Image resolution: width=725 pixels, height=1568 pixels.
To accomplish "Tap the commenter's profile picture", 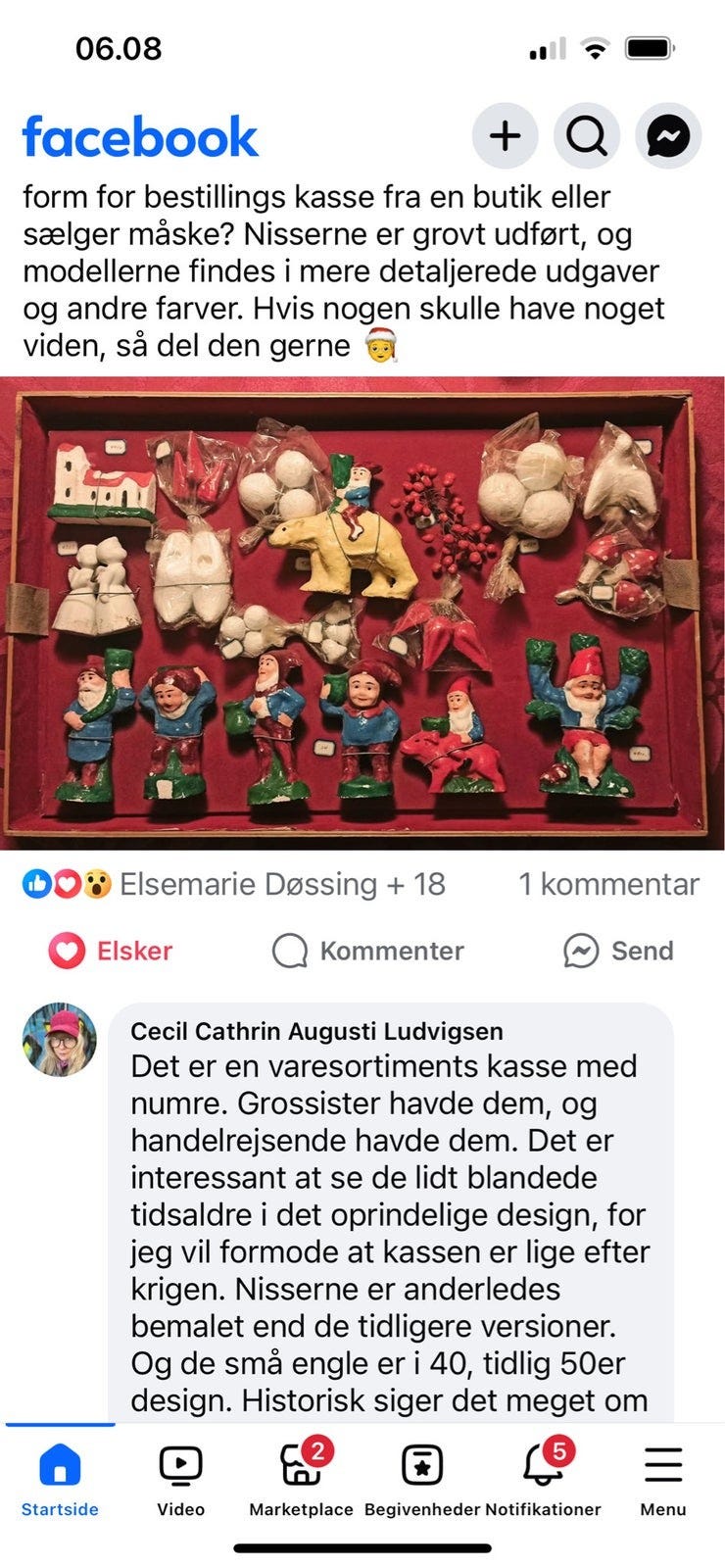I will (x=60, y=1040).
